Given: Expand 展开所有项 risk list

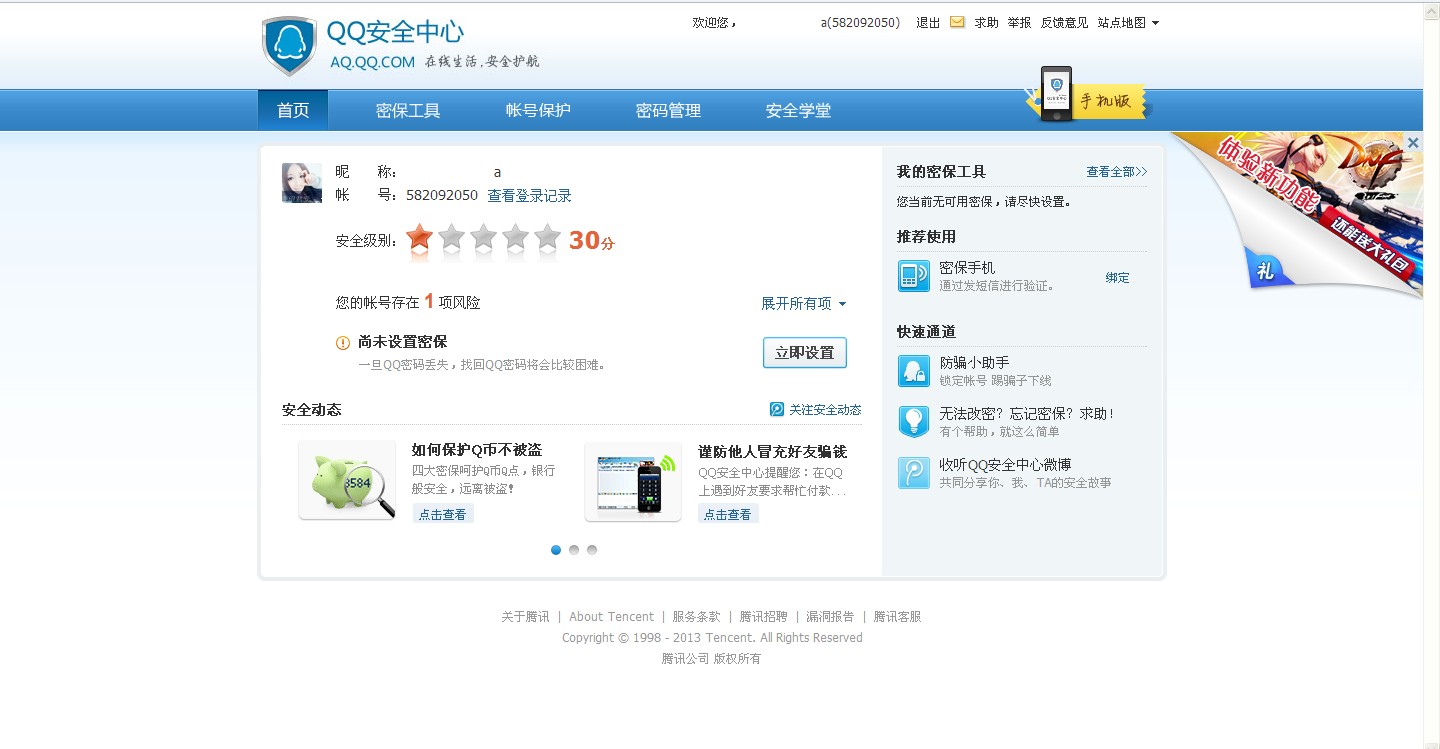Looking at the screenshot, I should [804, 303].
